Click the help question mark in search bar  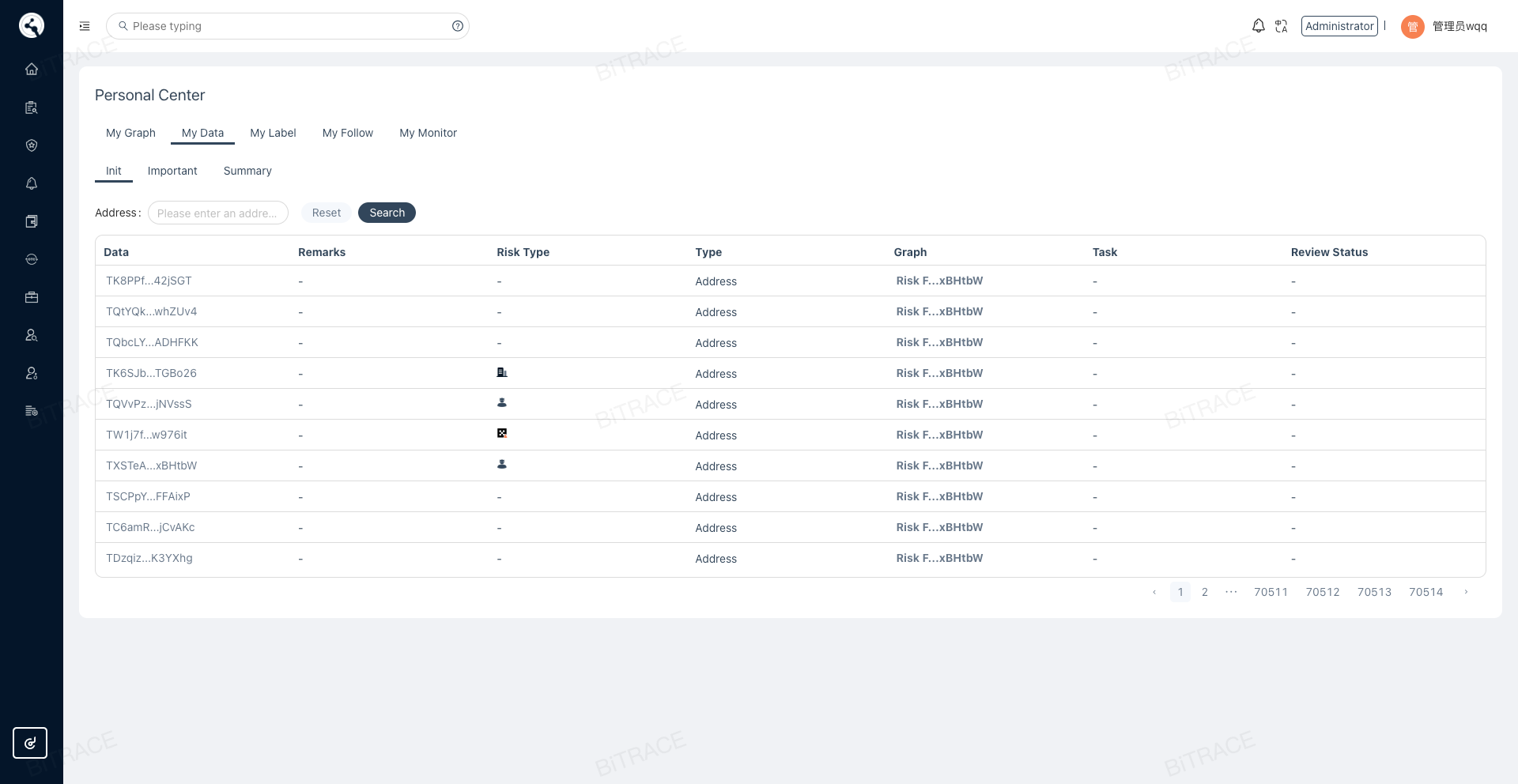(458, 26)
